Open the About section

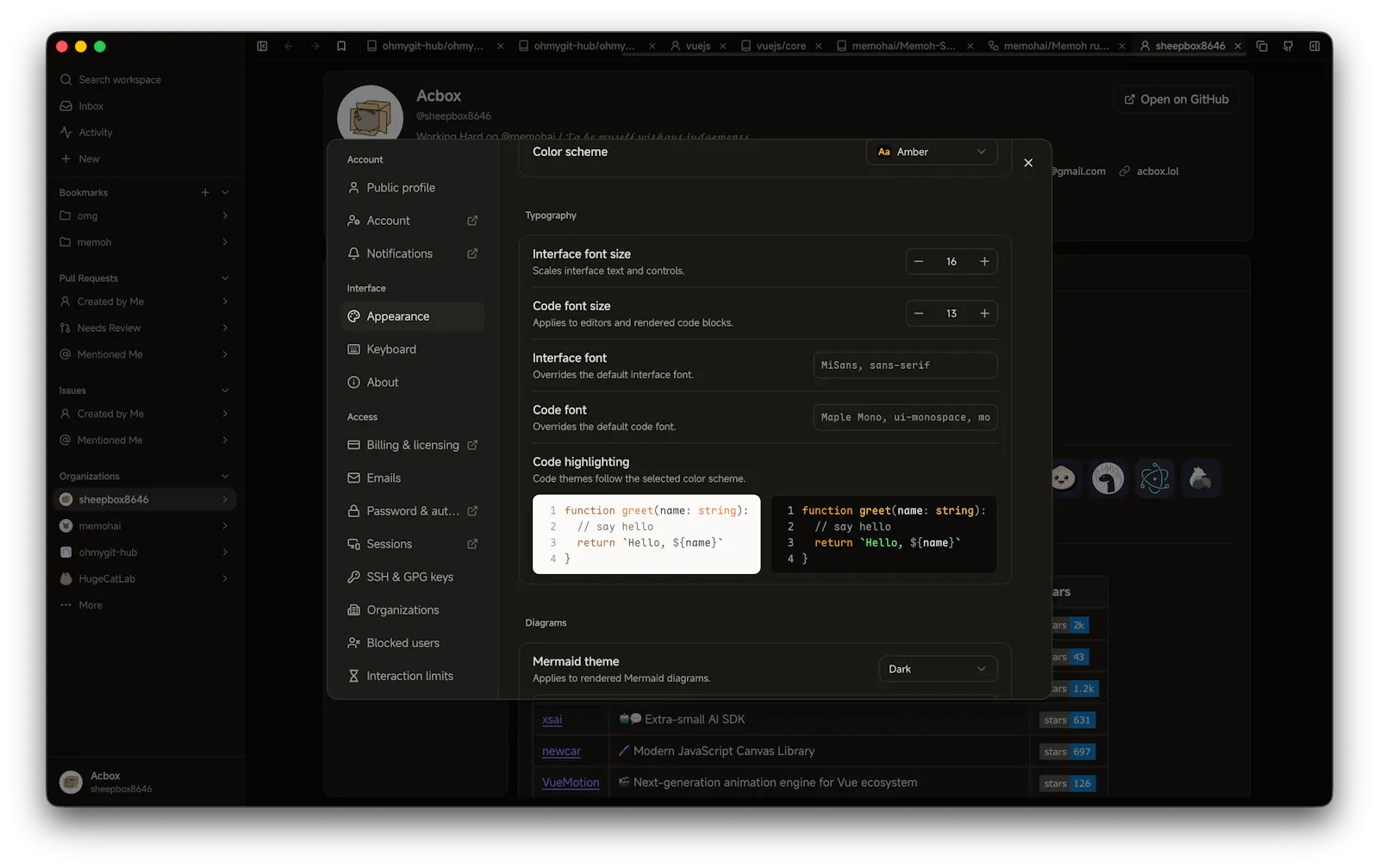click(412, 383)
